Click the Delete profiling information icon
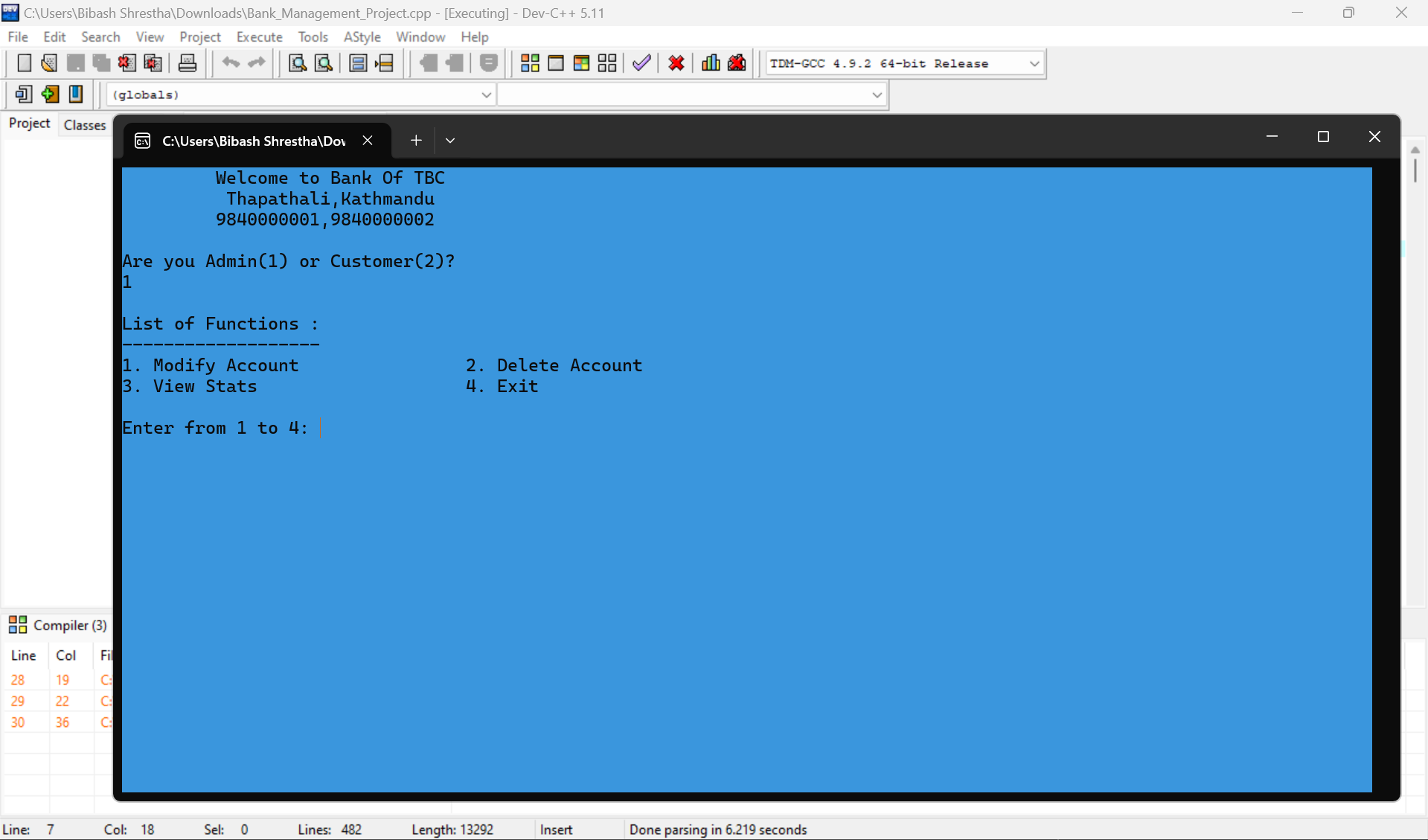1428x840 pixels. click(x=737, y=63)
